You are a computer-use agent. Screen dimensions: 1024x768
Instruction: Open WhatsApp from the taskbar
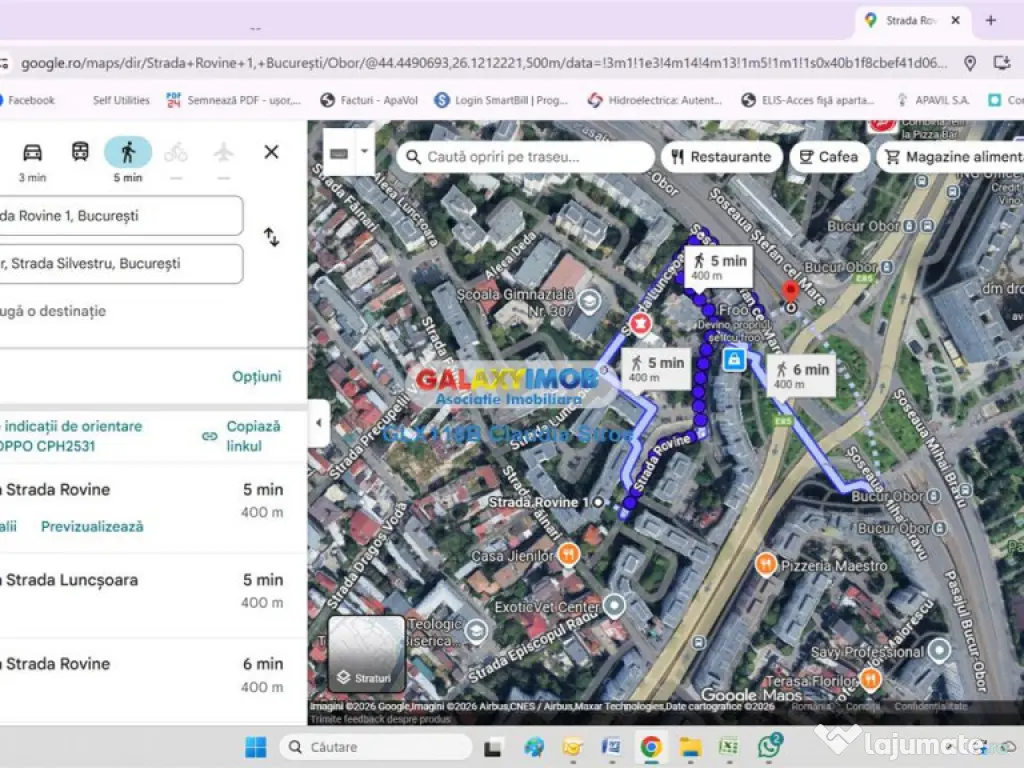pos(769,746)
